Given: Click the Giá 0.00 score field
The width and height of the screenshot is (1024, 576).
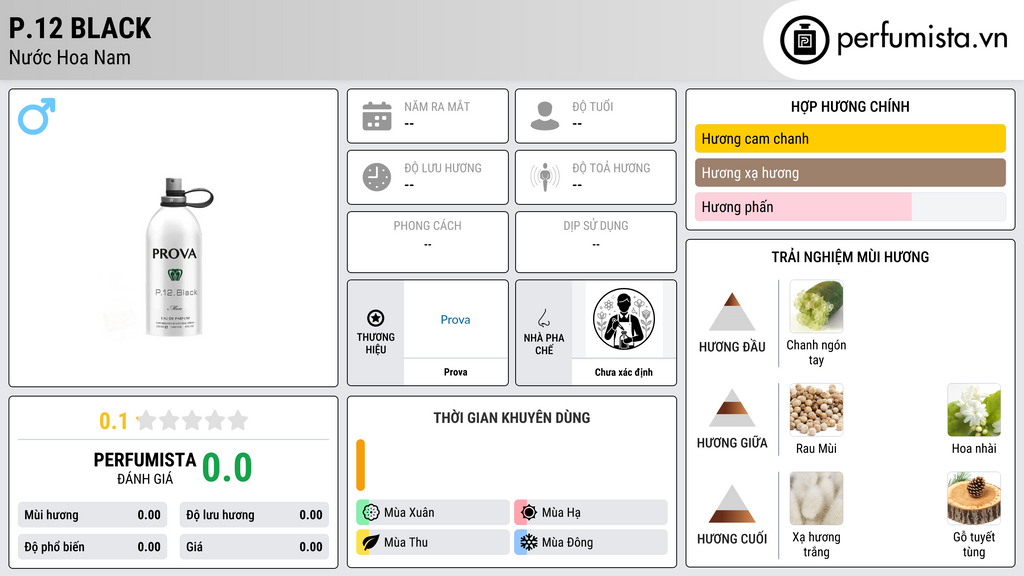Looking at the screenshot, I should [254, 547].
